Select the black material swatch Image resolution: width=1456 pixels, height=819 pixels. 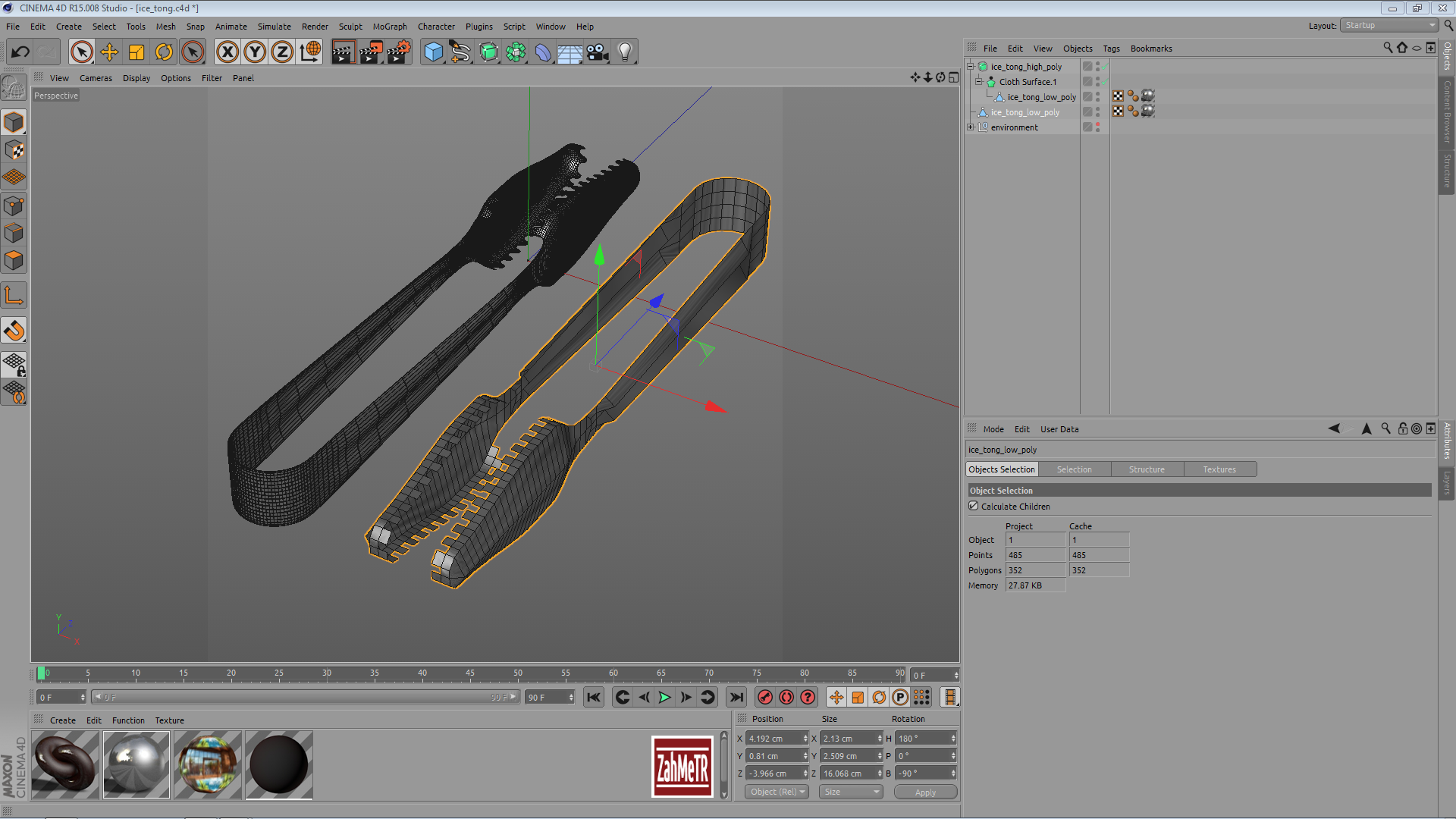click(x=278, y=764)
